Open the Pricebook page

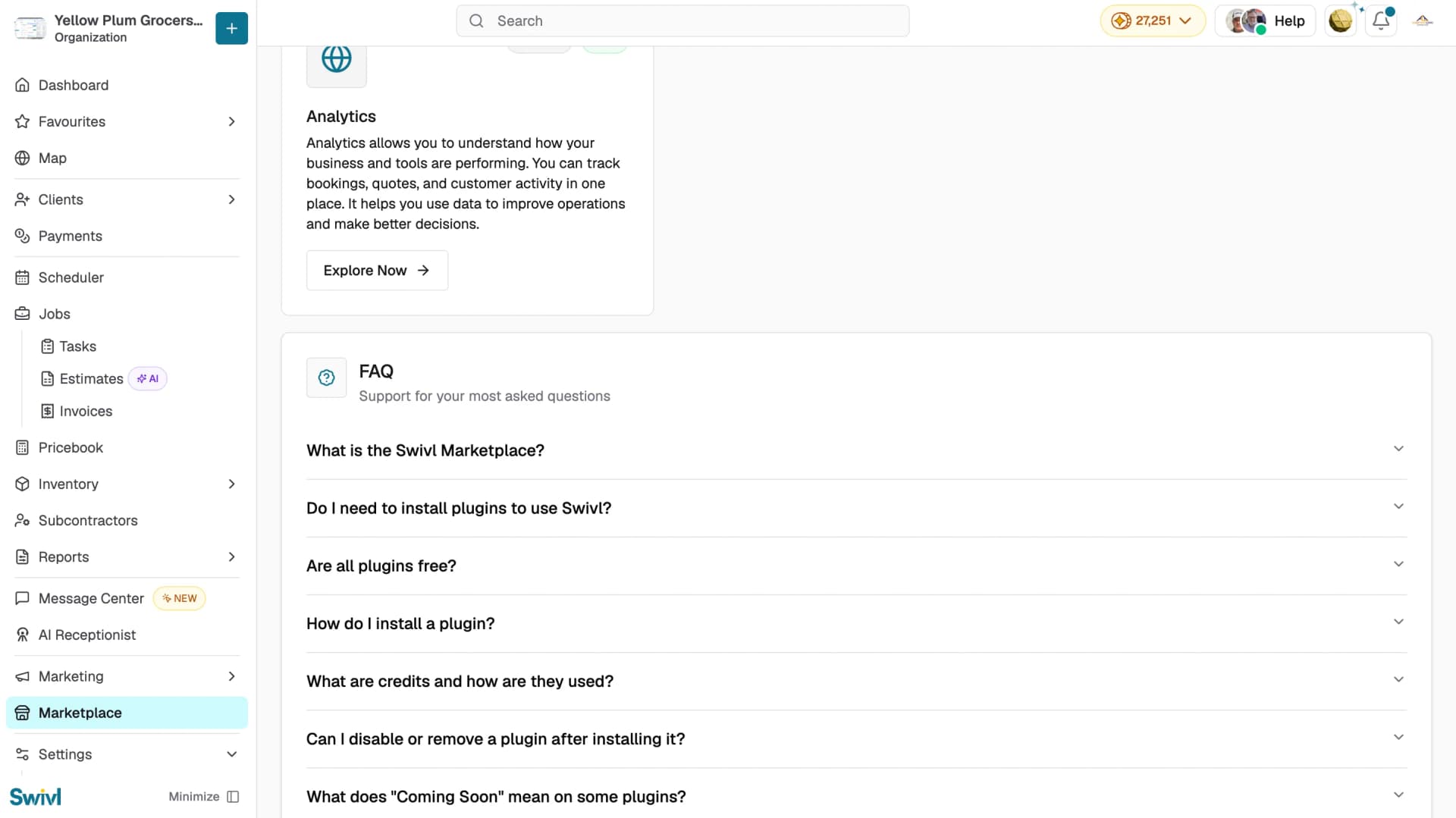pyautogui.click(x=127, y=447)
